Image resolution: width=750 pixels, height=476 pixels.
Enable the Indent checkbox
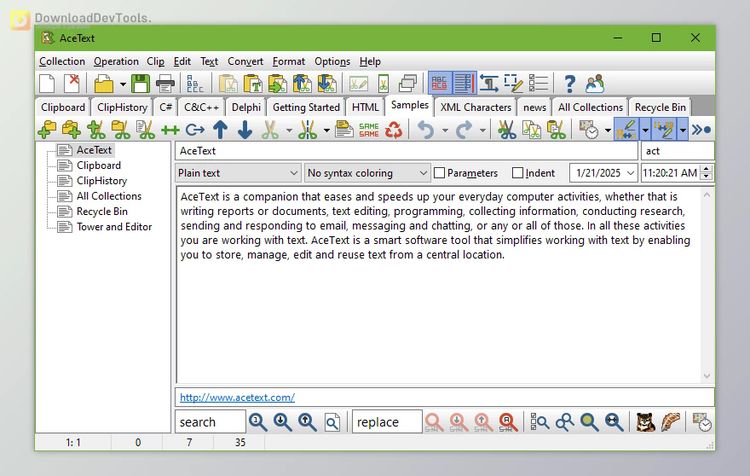point(518,173)
